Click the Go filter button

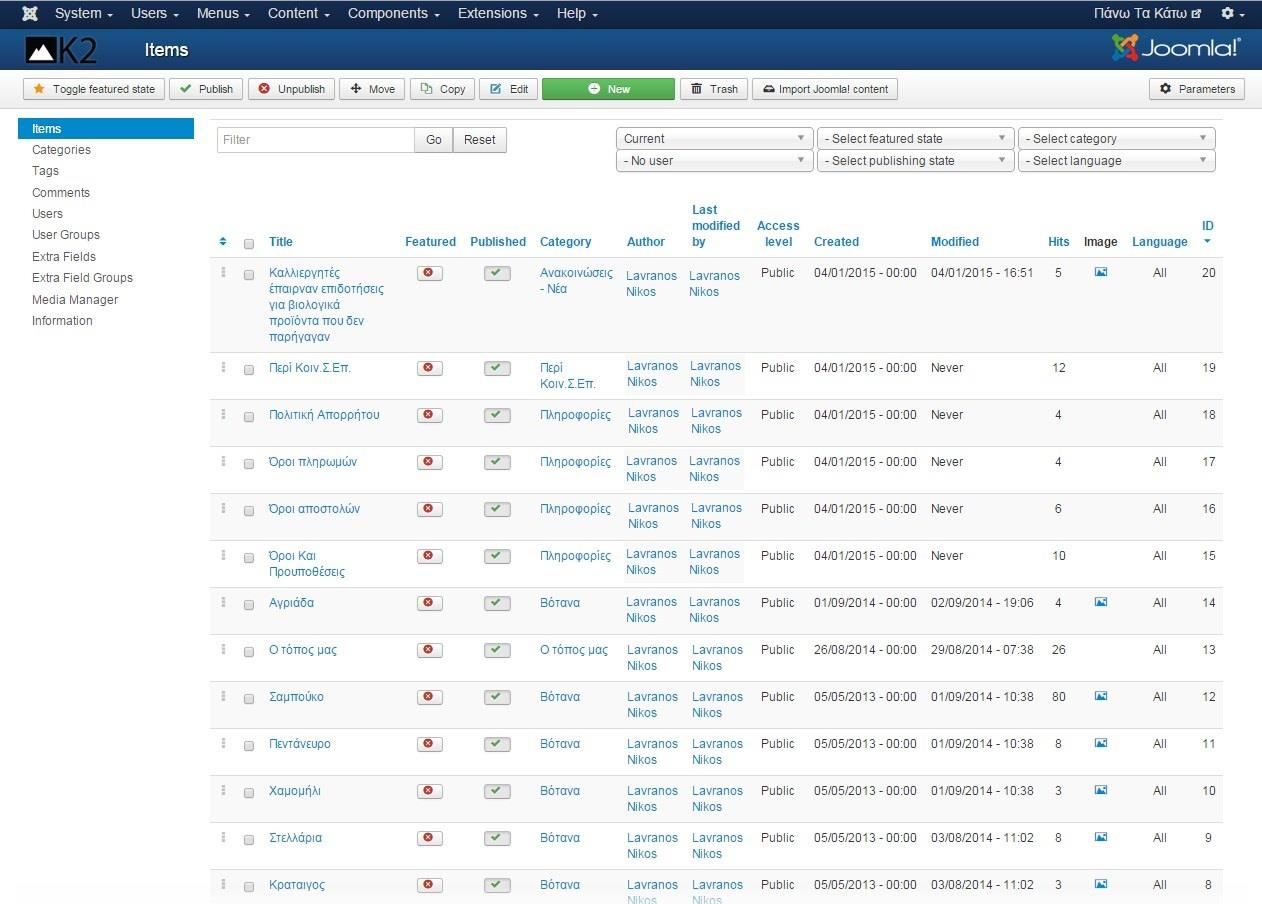point(434,140)
